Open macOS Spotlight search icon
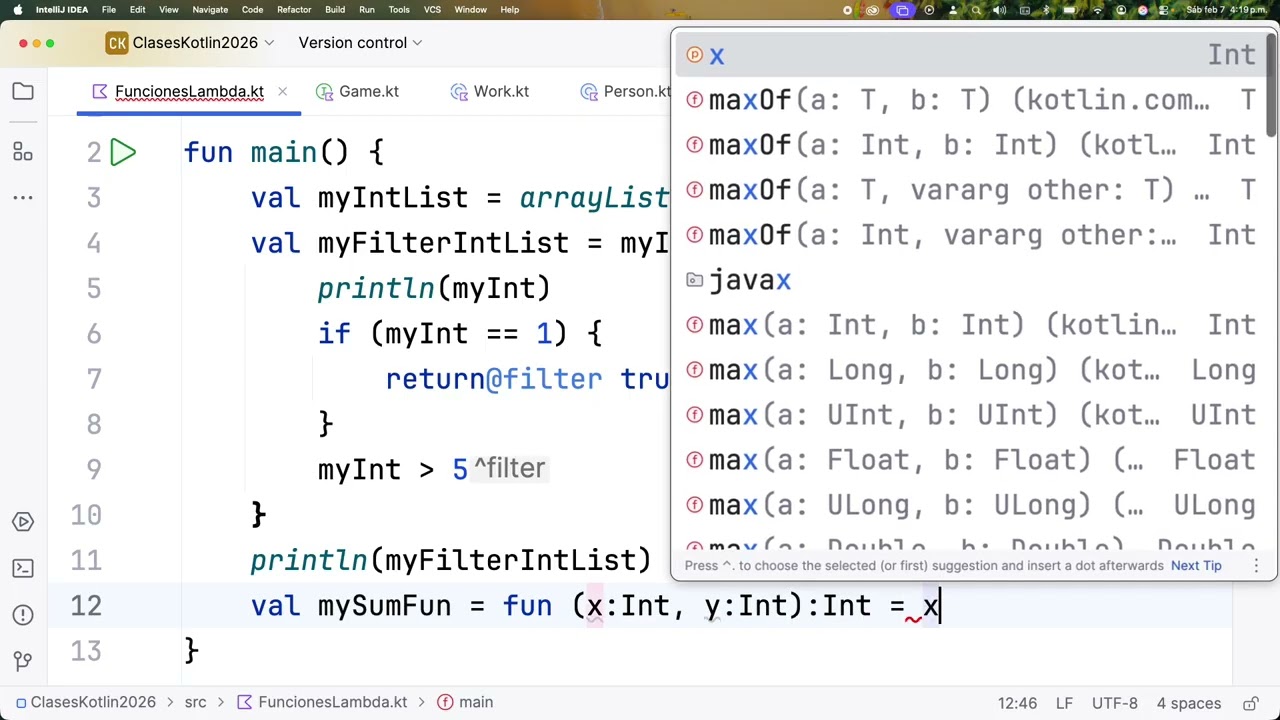Viewport: 1280px width, 720px height. pyautogui.click(x=975, y=10)
